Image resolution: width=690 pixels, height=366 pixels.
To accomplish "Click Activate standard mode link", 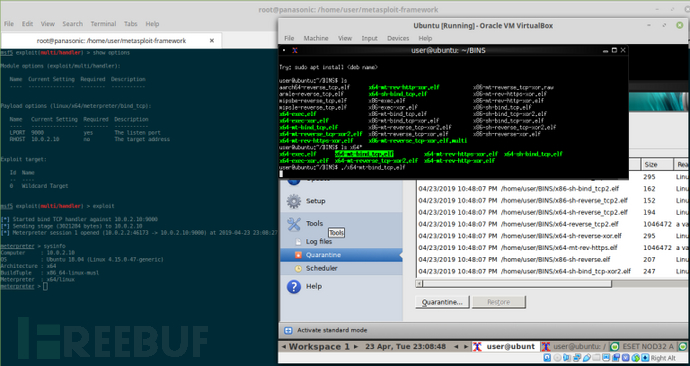I will [332, 330].
